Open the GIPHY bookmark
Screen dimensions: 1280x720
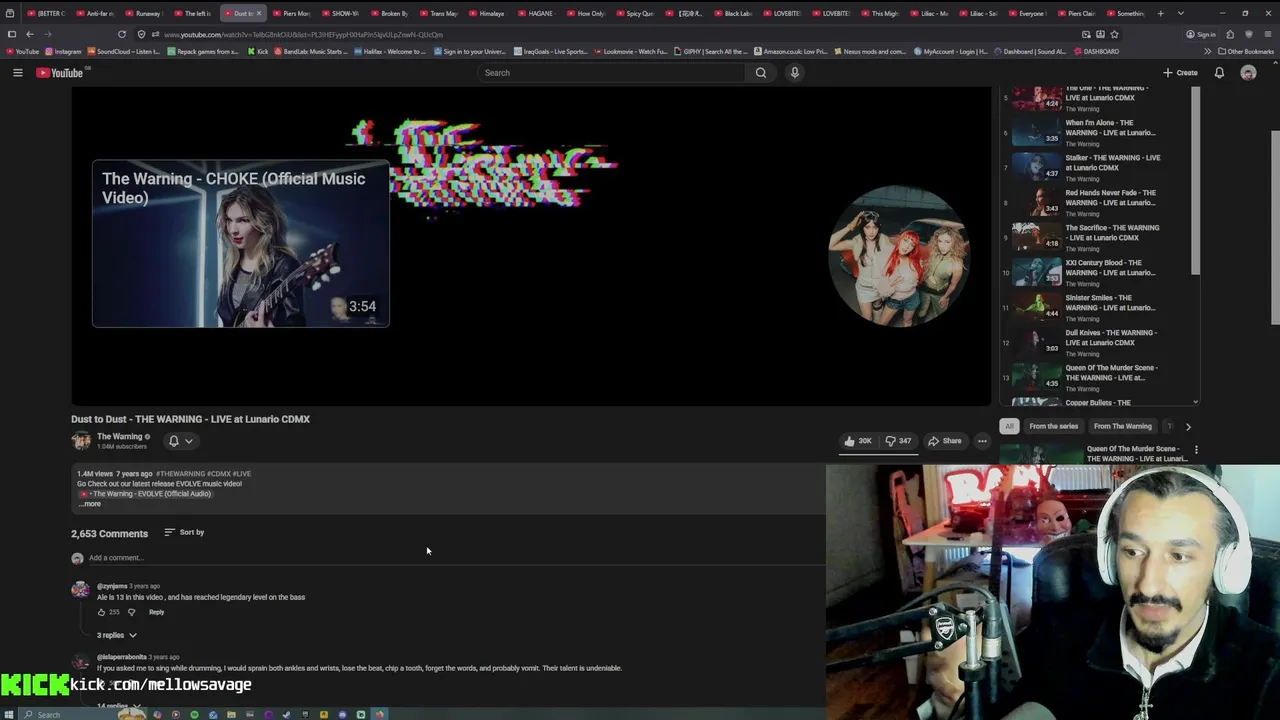click(x=711, y=51)
